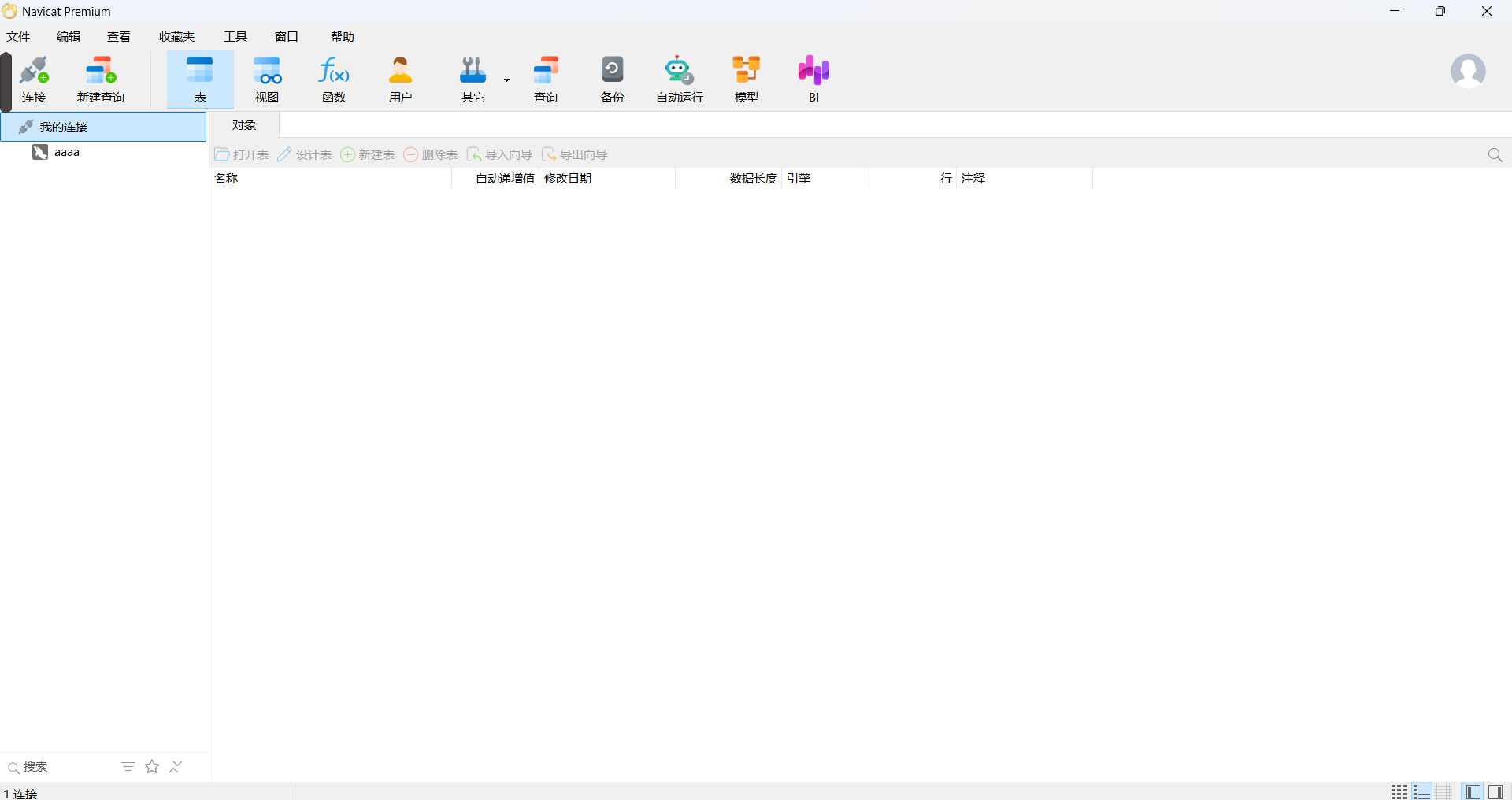1512x800 pixels.
Task: Select the 对象 (Objects) tab
Action: tap(244, 125)
